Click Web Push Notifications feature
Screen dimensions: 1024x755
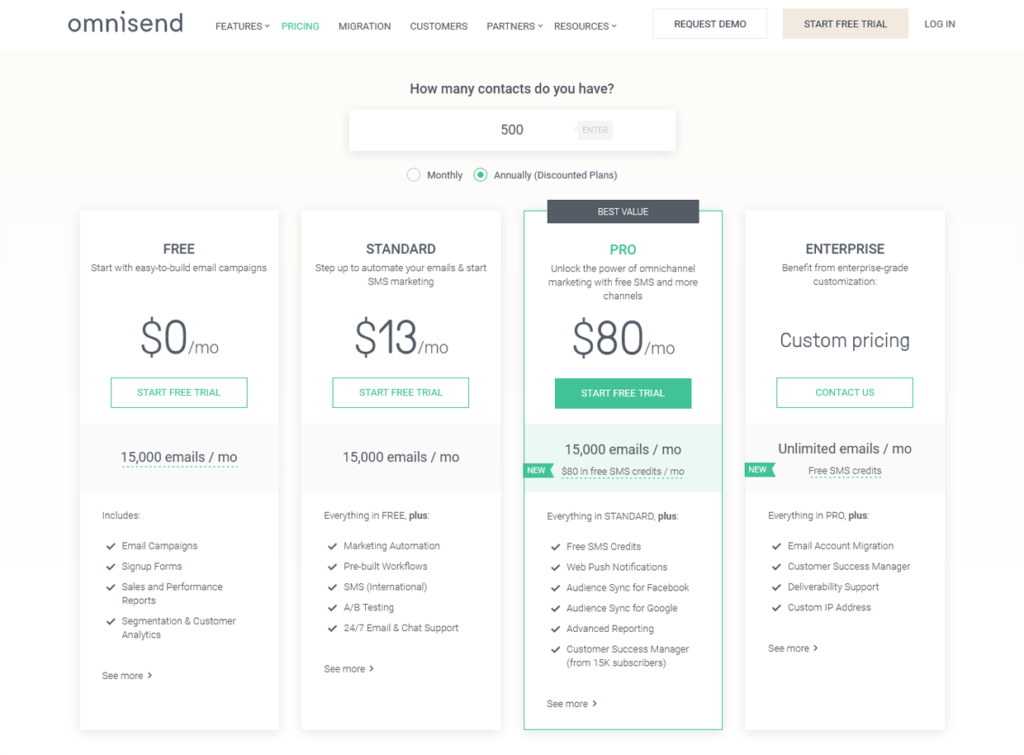[x=616, y=567]
